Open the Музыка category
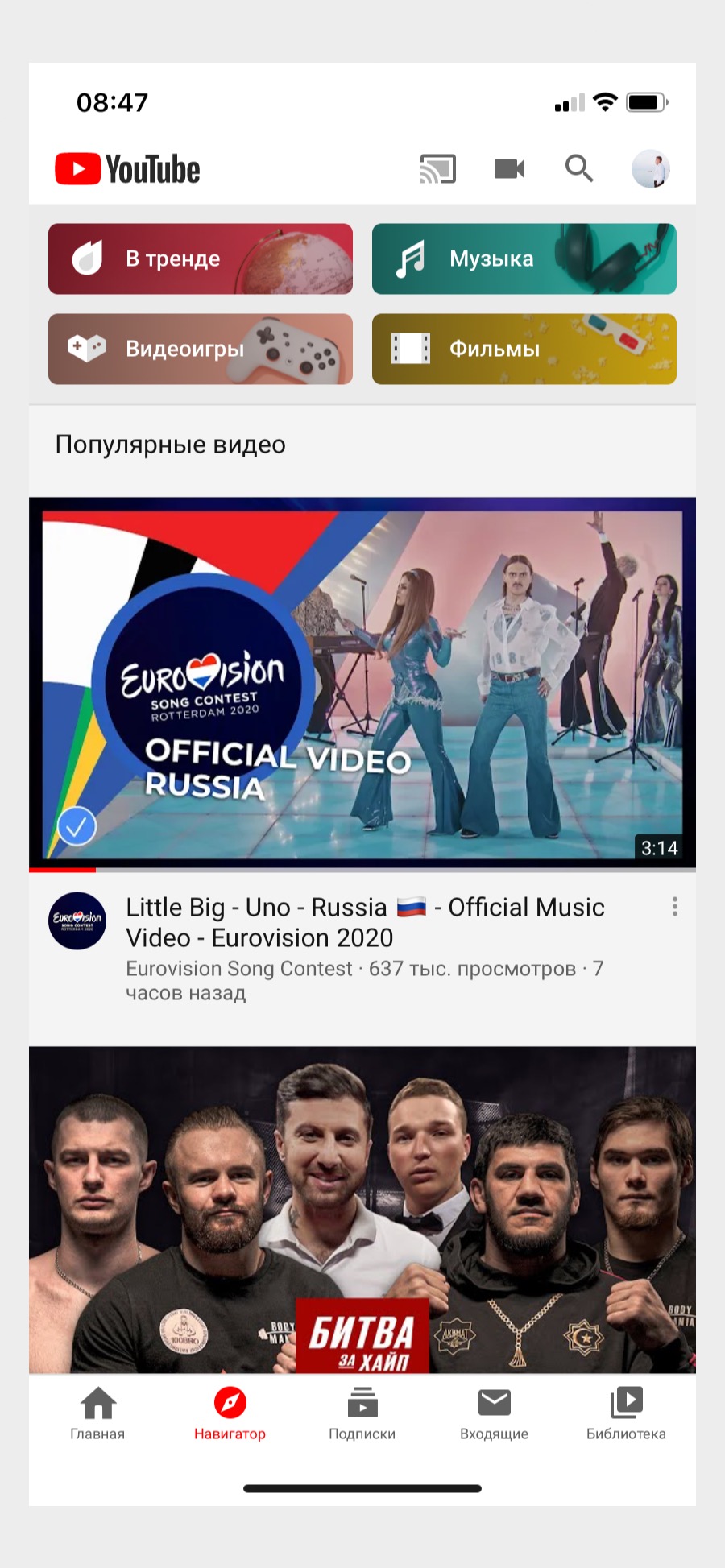 tap(524, 259)
